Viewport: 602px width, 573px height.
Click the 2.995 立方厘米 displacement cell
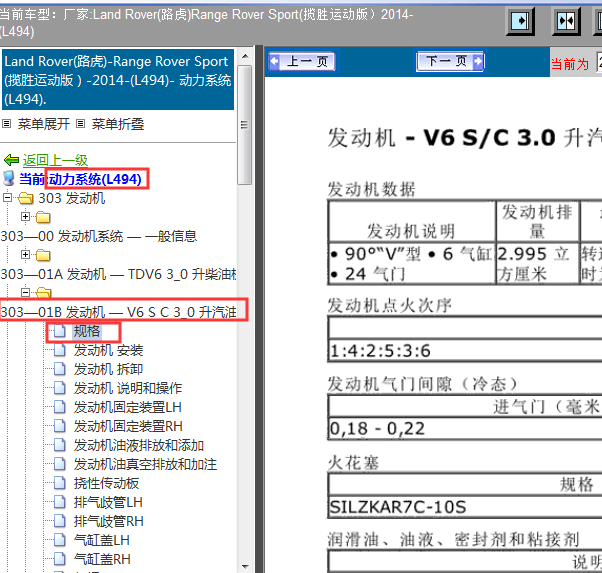(538, 264)
